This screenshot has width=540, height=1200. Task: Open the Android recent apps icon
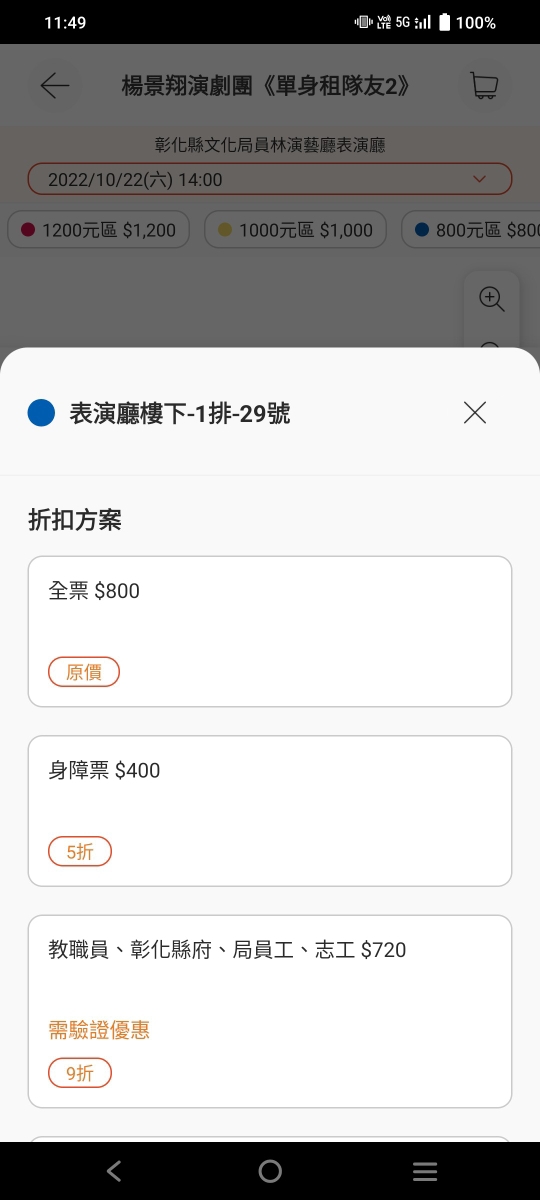pyautogui.click(x=425, y=1171)
